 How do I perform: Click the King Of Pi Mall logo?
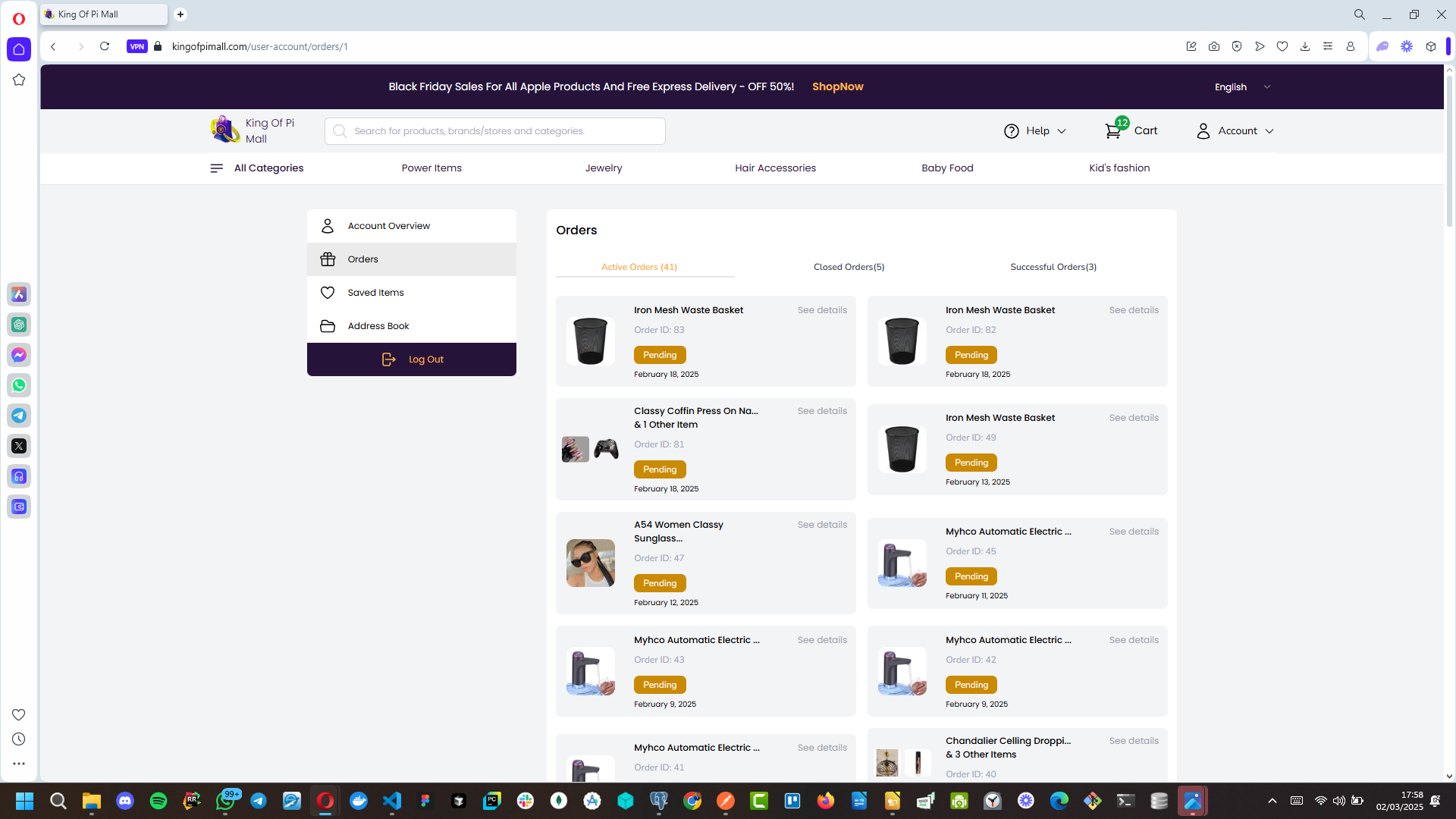click(x=225, y=130)
